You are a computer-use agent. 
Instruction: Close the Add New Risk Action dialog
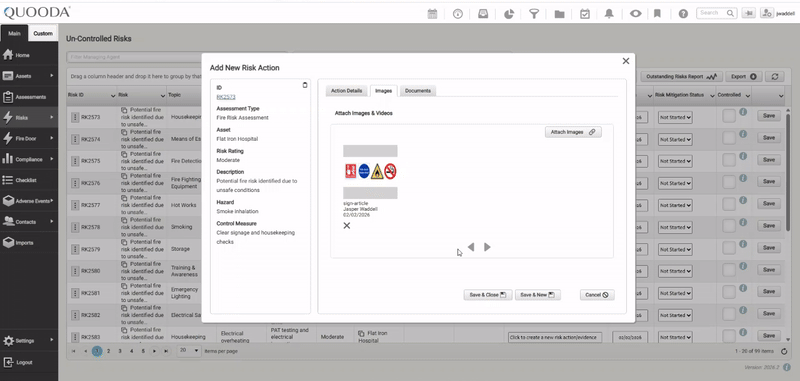coord(626,61)
